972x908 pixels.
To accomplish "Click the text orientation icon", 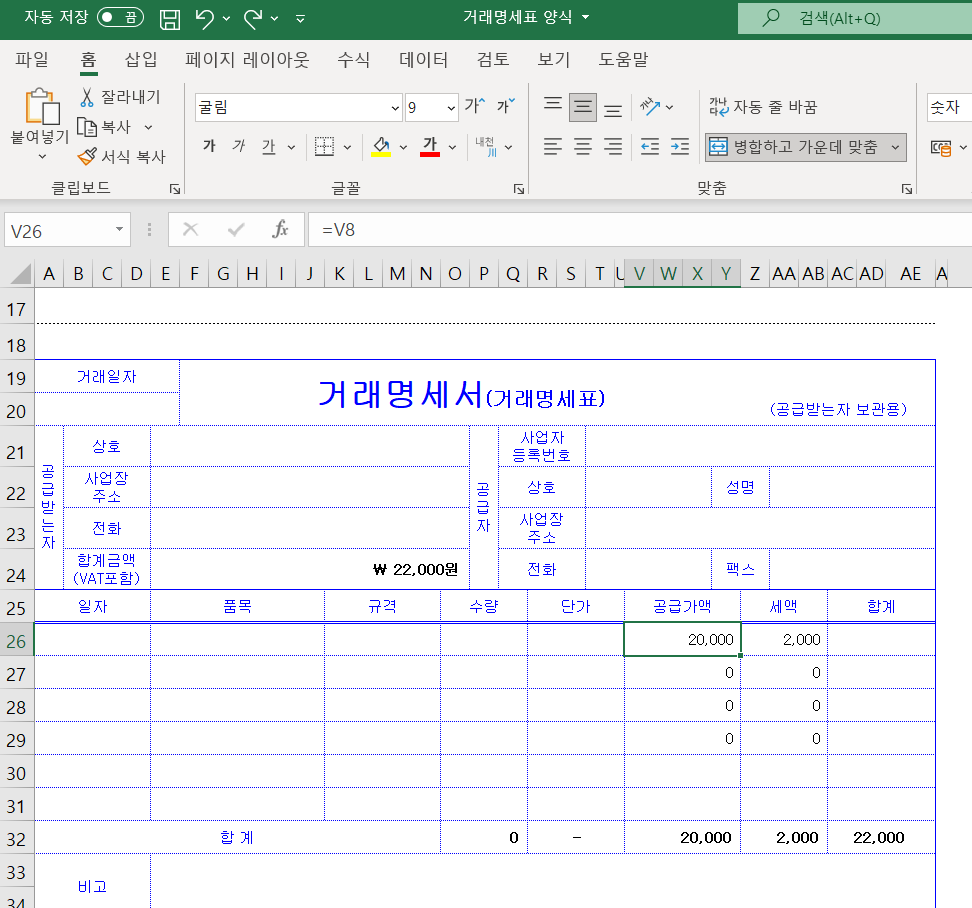I will (650, 106).
